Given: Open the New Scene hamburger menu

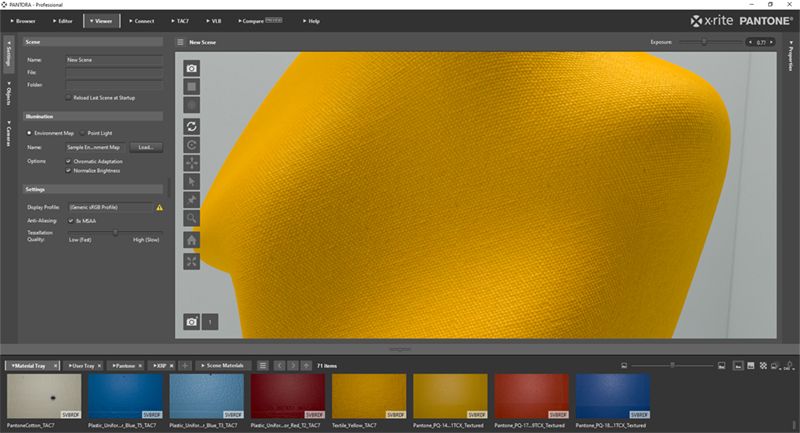Looking at the screenshot, I should (x=180, y=42).
